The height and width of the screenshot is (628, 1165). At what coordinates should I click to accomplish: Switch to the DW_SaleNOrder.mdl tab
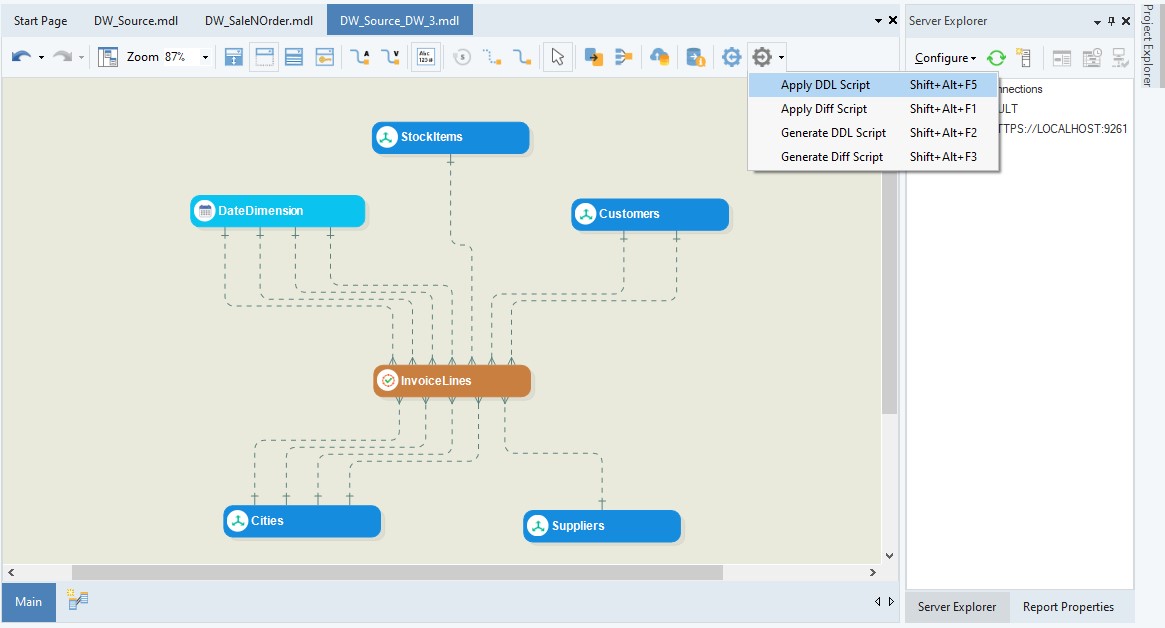coord(258,21)
